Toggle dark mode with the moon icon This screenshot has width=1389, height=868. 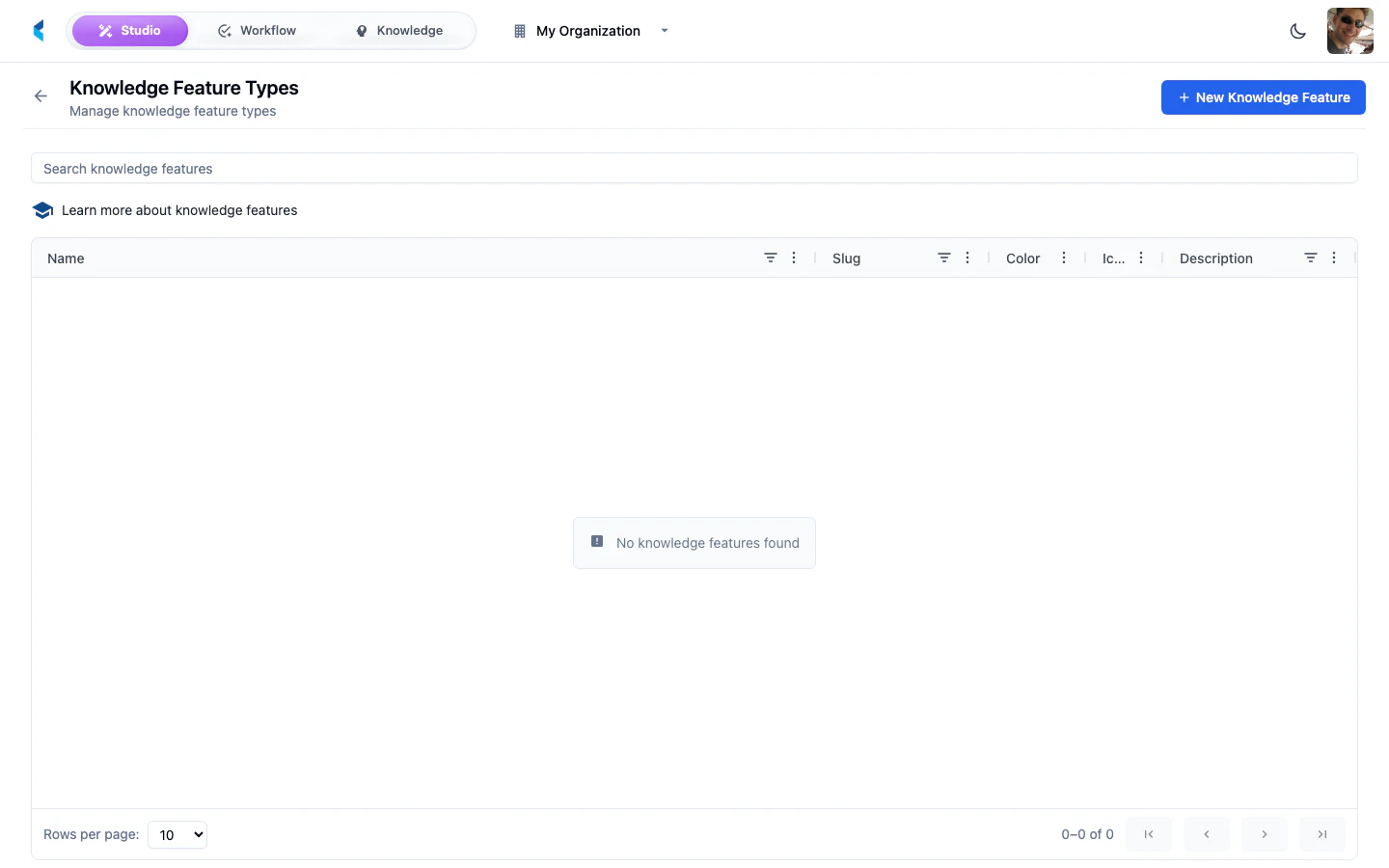pyautogui.click(x=1297, y=30)
